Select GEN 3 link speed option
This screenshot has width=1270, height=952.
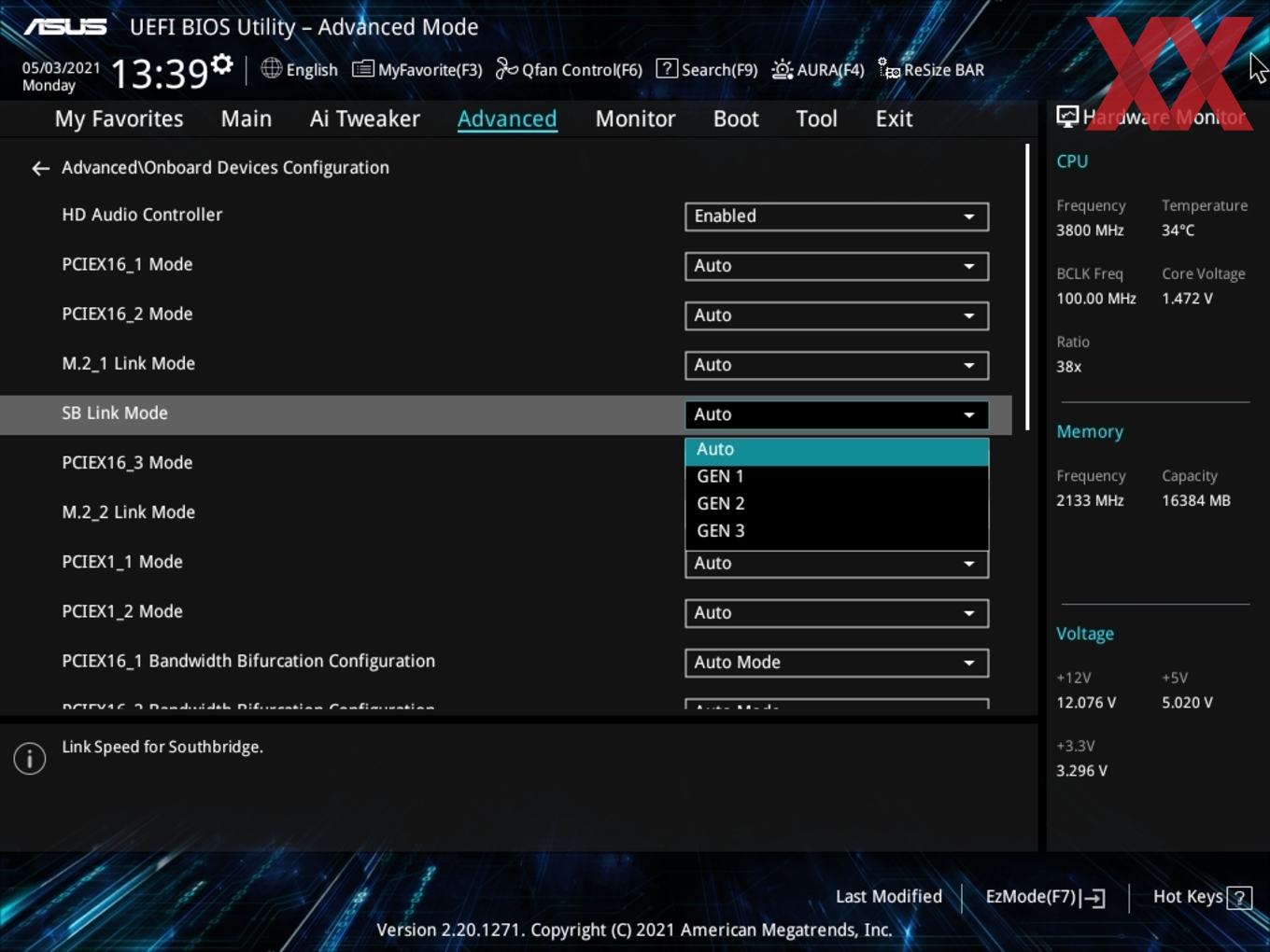[x=837, y=531]
